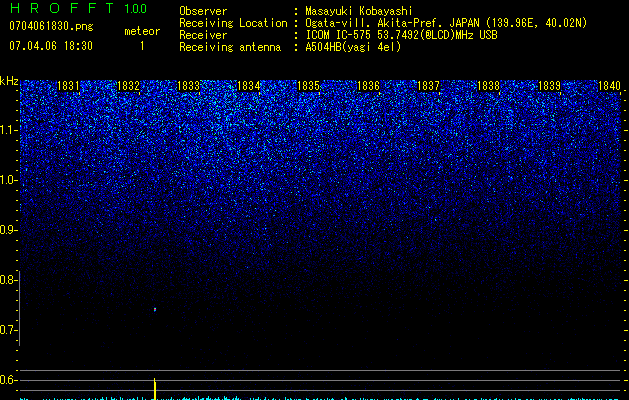Click the 0.9 kHz axis label
The image size is (629, 400).
(8, 230)
